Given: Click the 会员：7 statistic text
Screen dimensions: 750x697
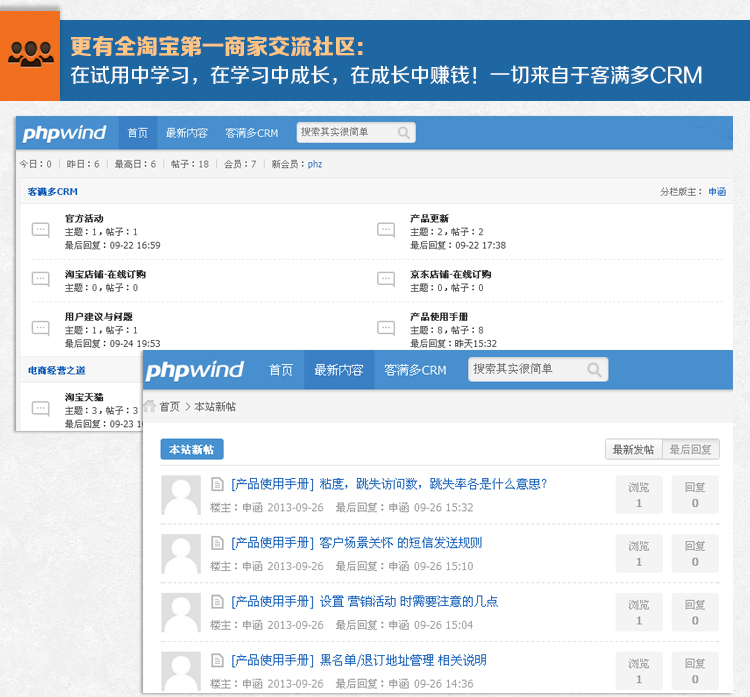Looking at the screenshot, I should (x=240, y=164).
